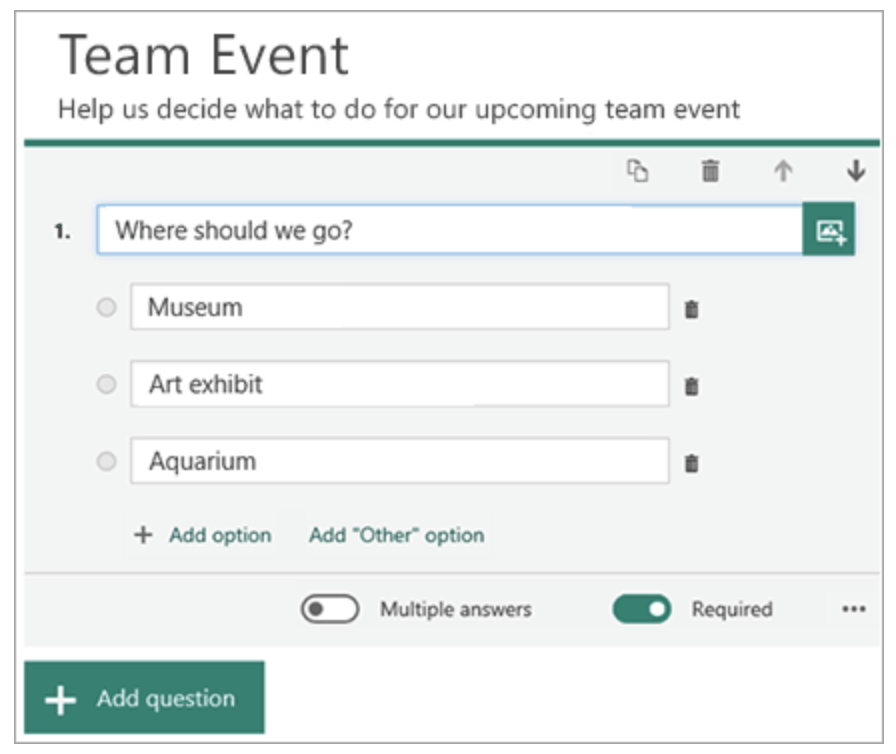Screen dimensions: 896x754
Task: Move question up with up arrow
Action: point(783,171)
